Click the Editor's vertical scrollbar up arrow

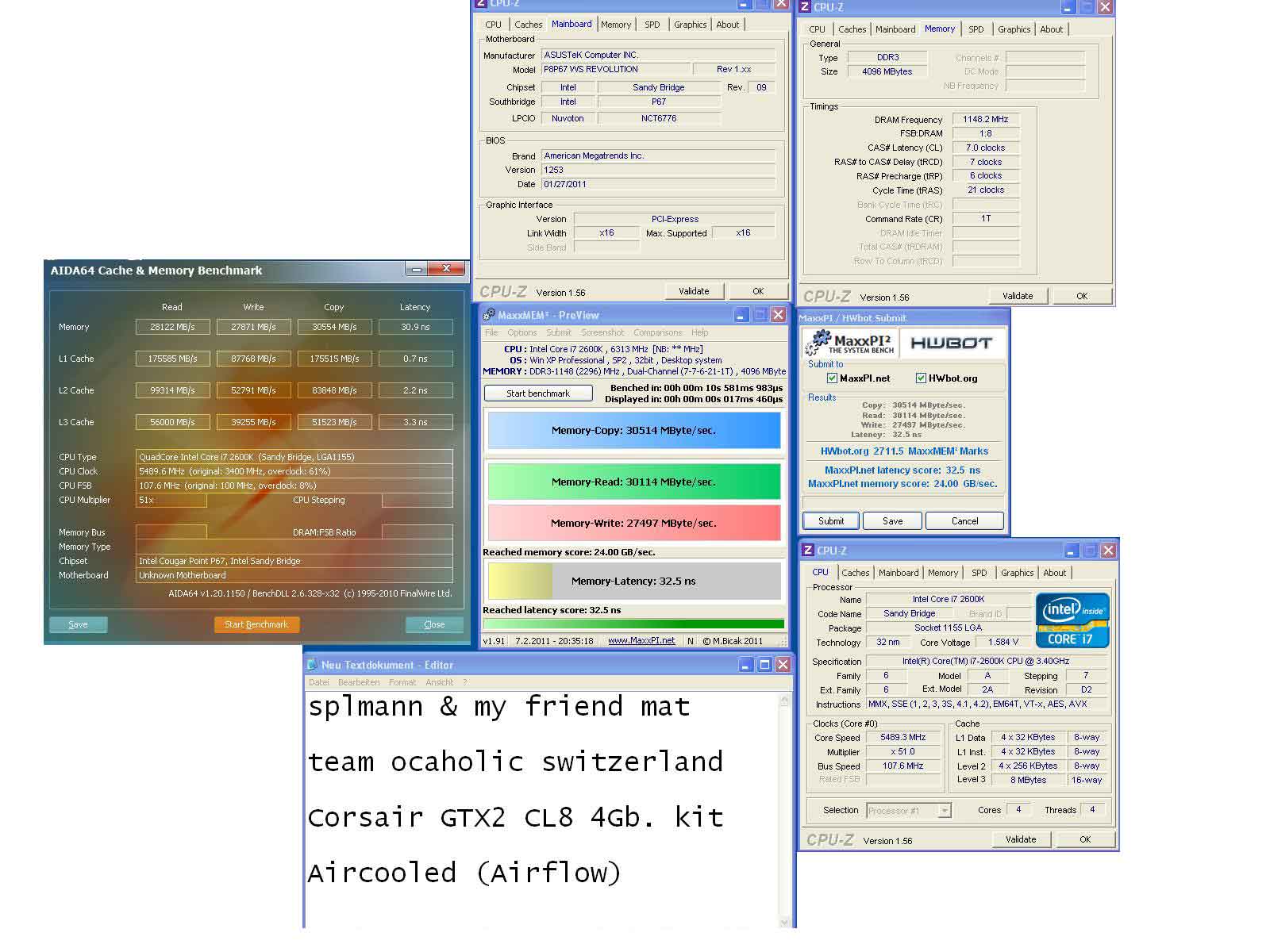pos(785,700)
